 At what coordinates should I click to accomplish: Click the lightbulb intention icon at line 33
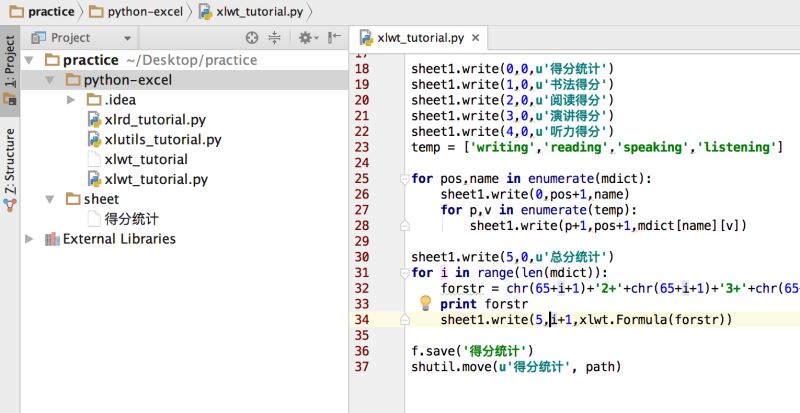click(425, 303)
